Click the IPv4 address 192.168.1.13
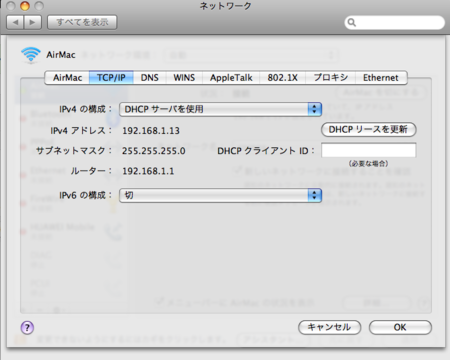 [x=151, y=131]
